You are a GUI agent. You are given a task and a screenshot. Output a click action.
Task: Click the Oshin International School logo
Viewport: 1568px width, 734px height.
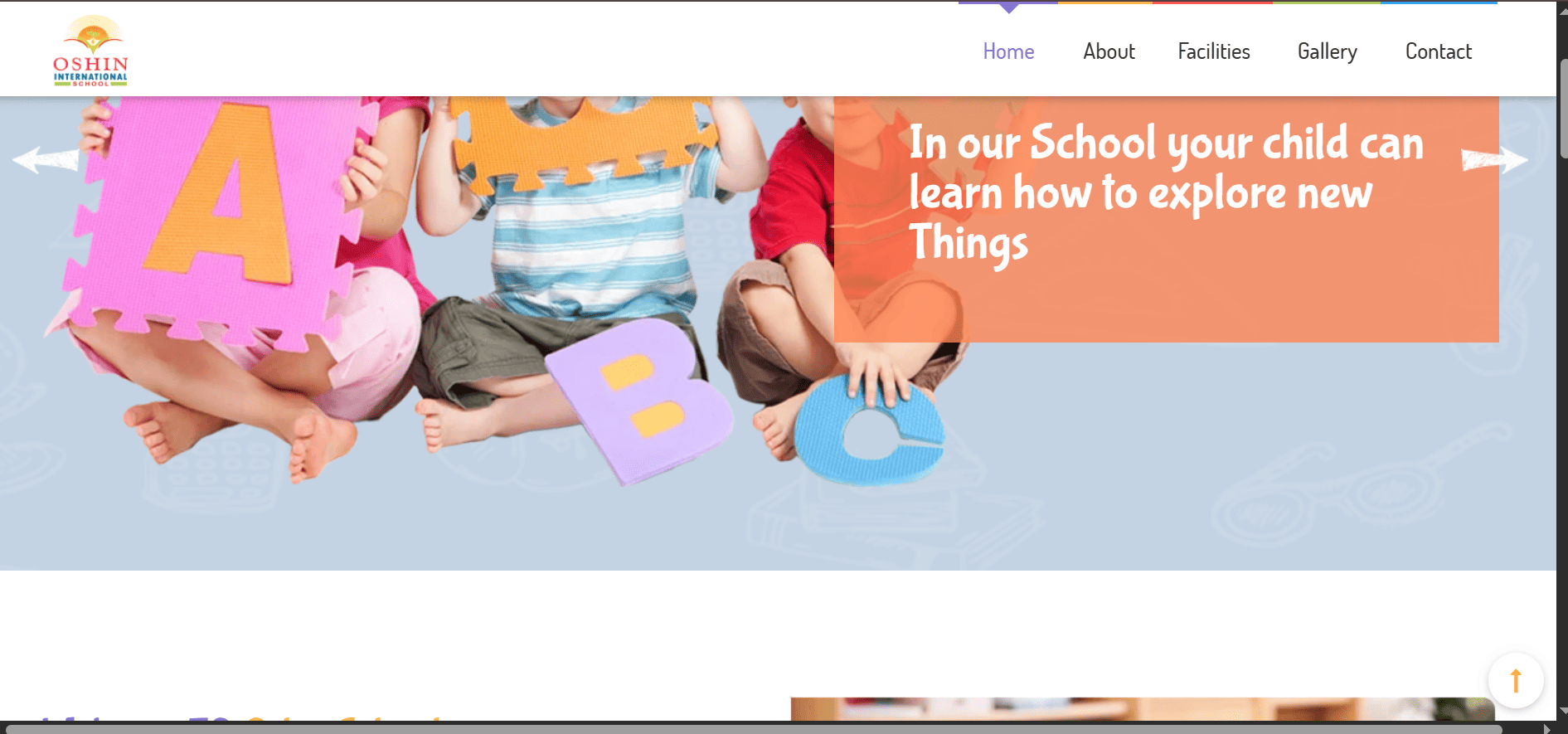(90, 51)
